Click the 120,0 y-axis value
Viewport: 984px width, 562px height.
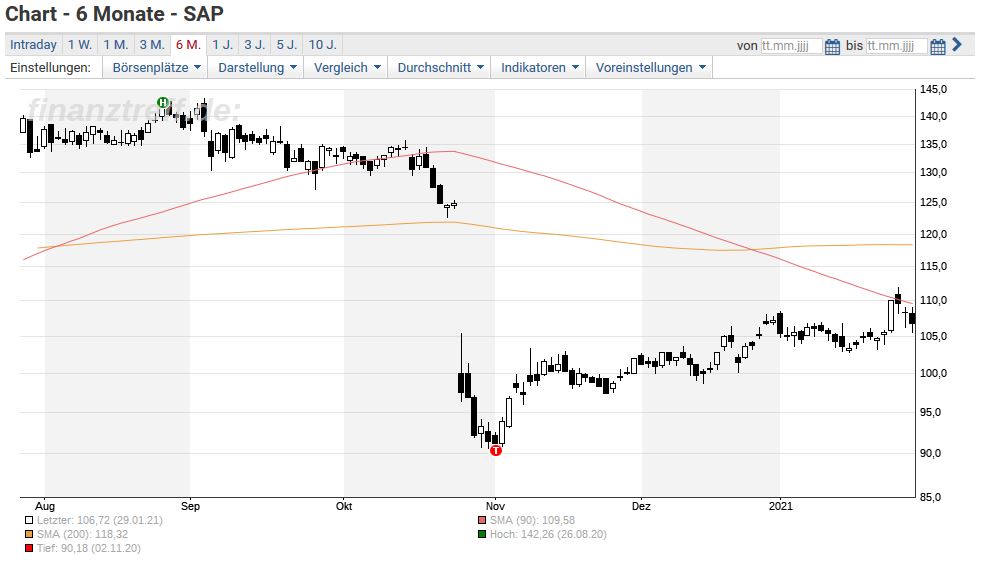[x=933, y=235]
